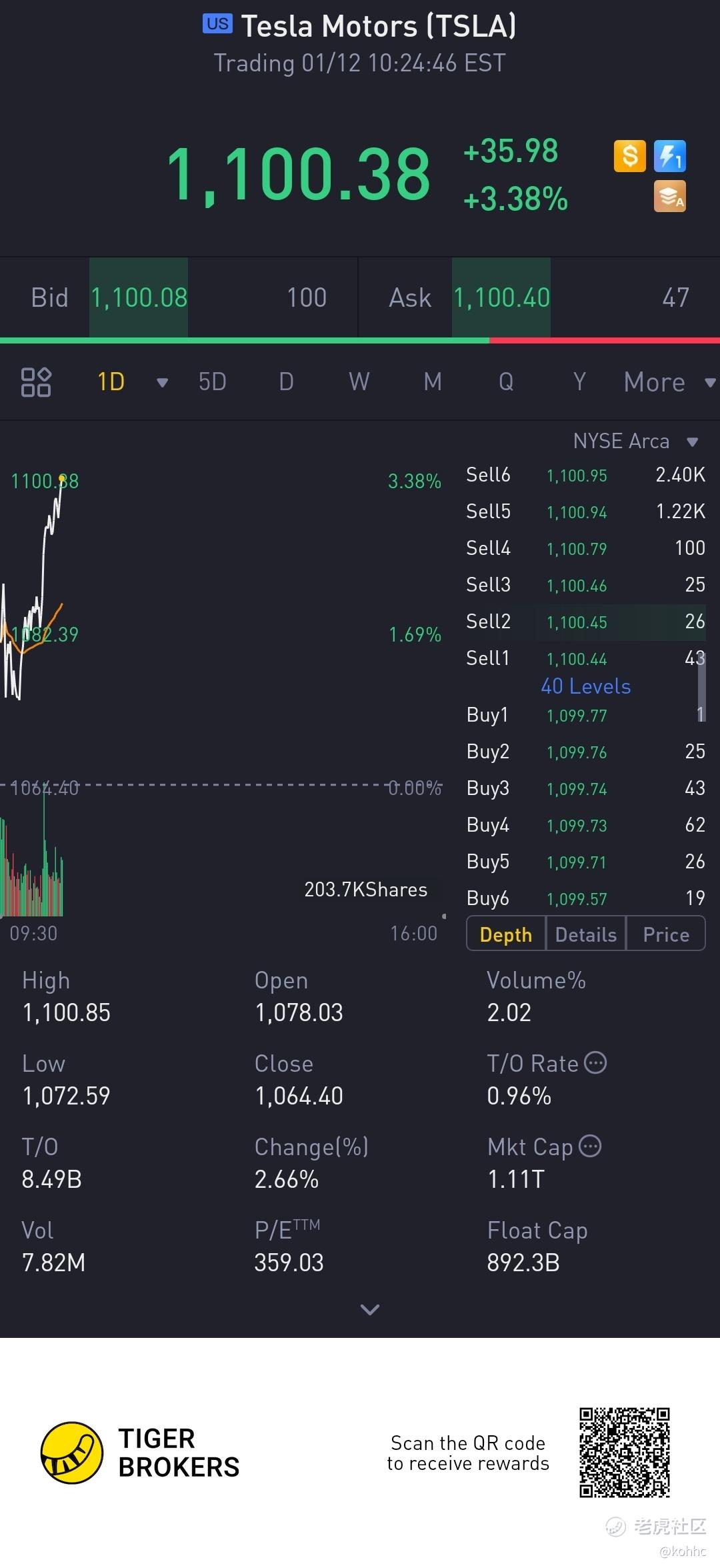Switch to the Q quarterly chart
The height and width of the screenshot is (1568, 720).
pos(506,382)
